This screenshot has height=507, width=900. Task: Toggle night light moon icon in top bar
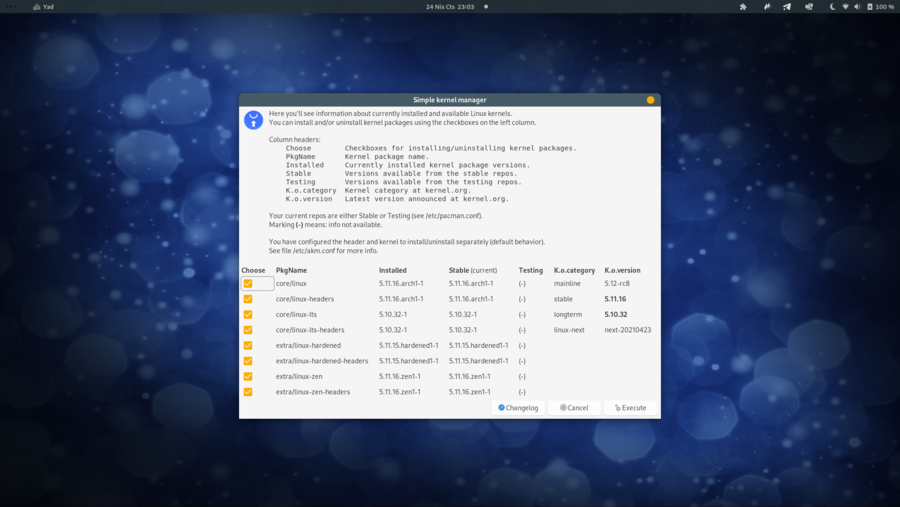tap(832, 7)
